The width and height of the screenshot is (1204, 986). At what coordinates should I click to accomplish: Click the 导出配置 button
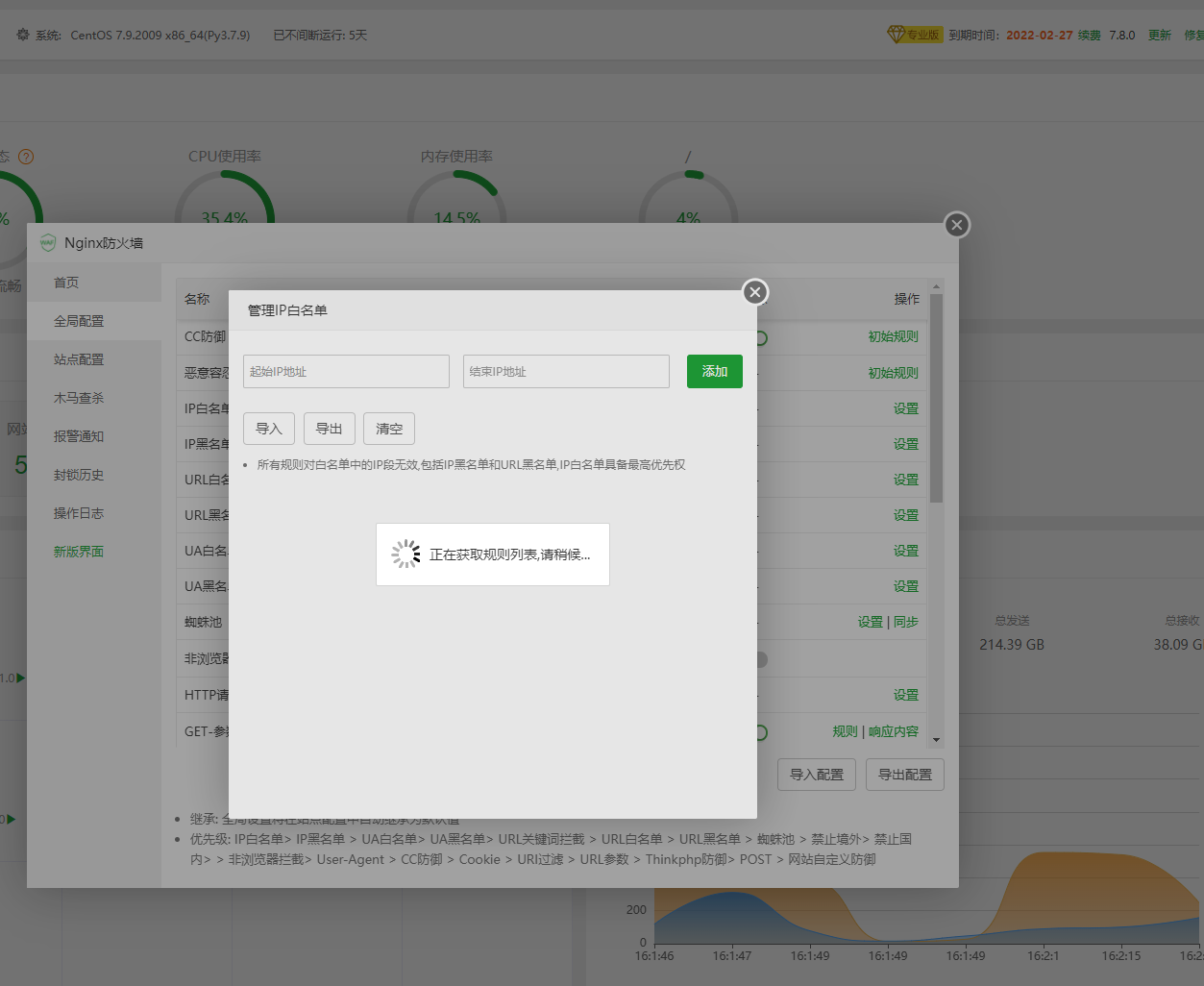click(x=905, y=775)
